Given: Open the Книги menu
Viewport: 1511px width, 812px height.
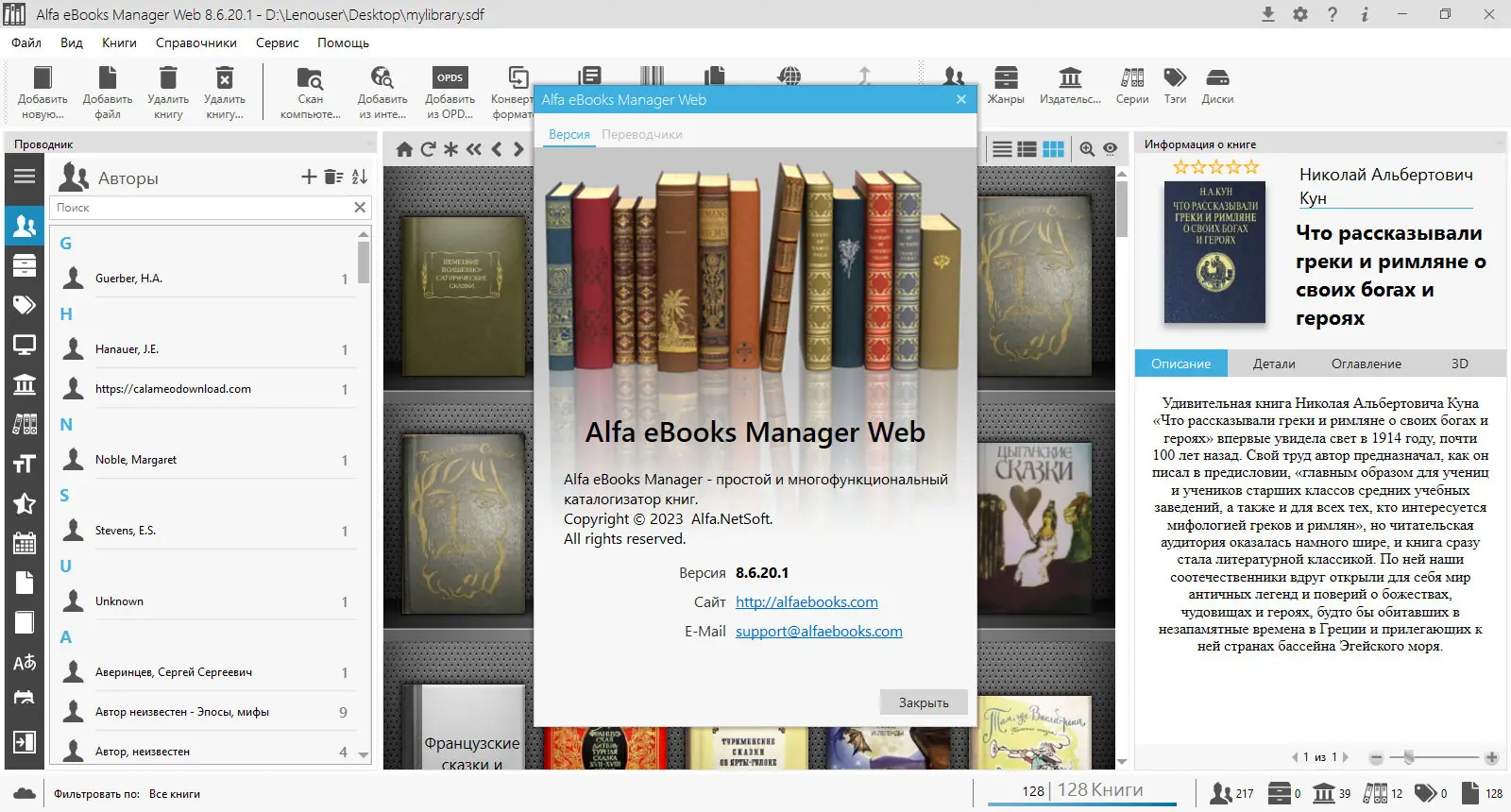Looking at the screenshot, I should pyautogui.click(x=119, y=42).
